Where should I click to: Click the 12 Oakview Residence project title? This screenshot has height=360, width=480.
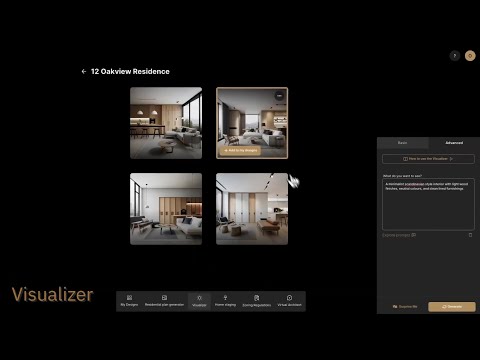pos(130,71)
